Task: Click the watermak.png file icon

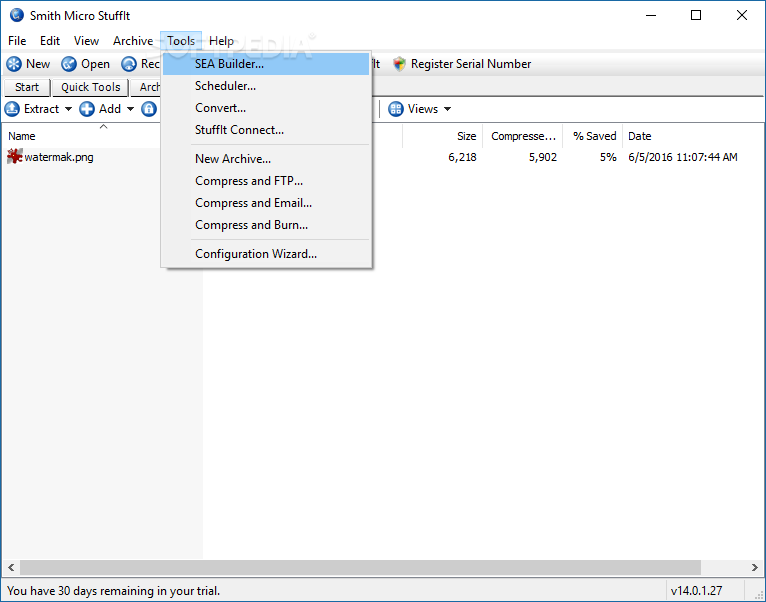Action: pos(15,156)
